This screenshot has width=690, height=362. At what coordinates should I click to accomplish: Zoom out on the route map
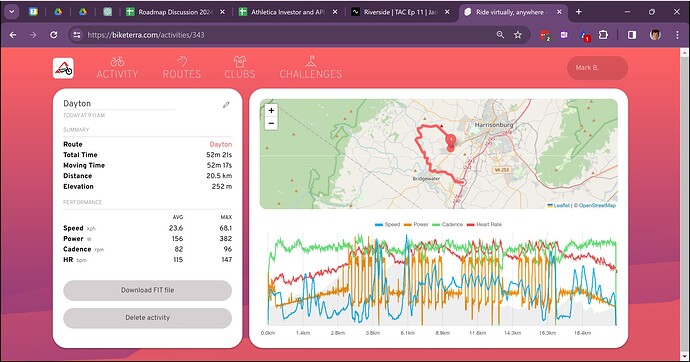(272, 124)
